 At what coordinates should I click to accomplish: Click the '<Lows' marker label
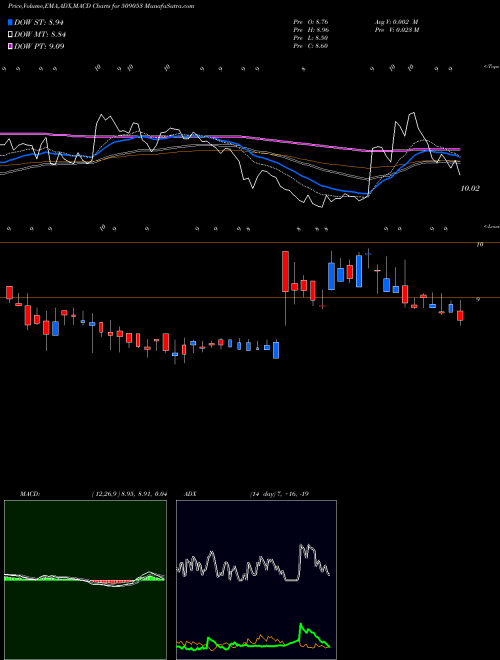(x=491, y=226)
